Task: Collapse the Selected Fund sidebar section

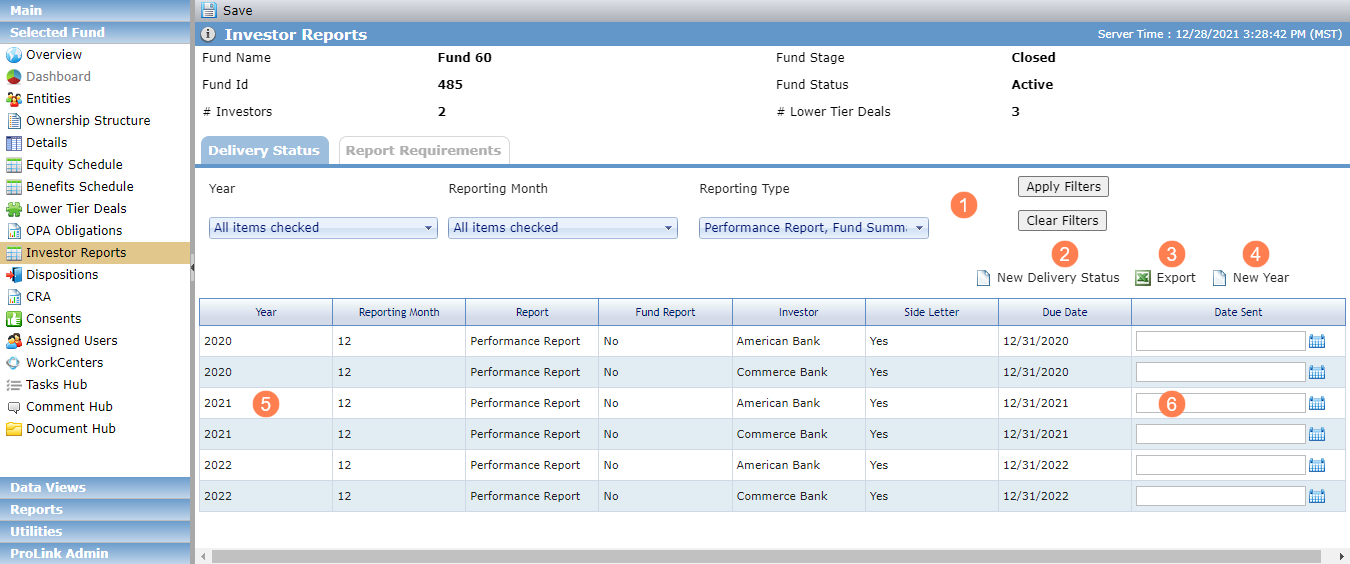Action: click(x=95, y=32)
